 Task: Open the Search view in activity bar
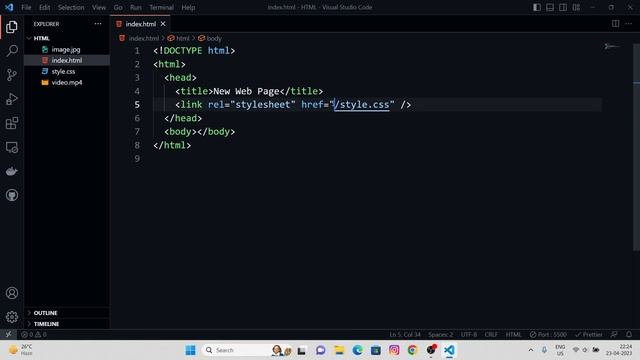[12, 51]
